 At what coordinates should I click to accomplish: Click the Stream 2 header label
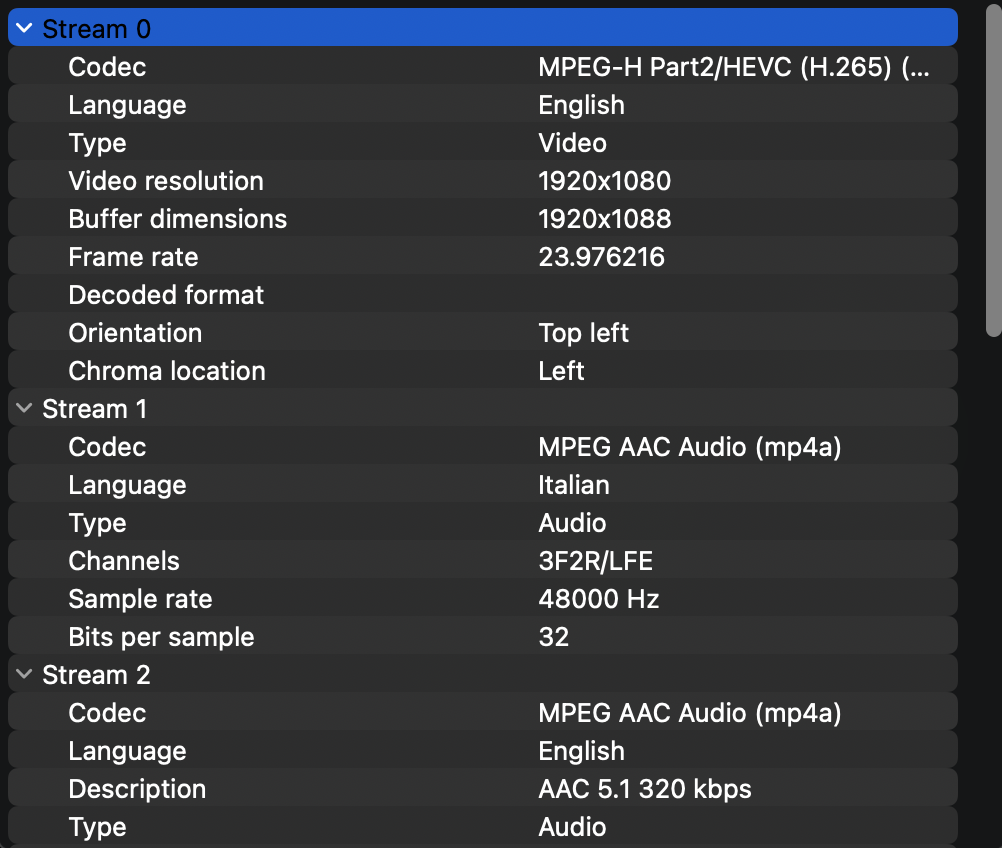96,675
